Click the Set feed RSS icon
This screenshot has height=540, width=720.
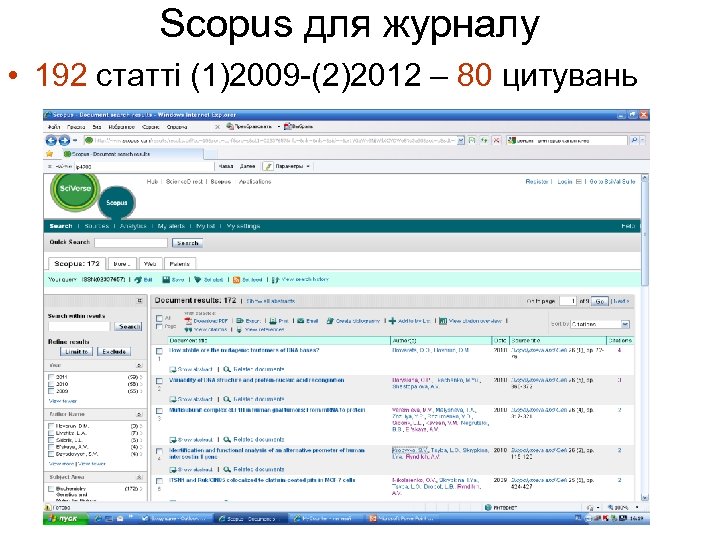[x=236, y=280]
